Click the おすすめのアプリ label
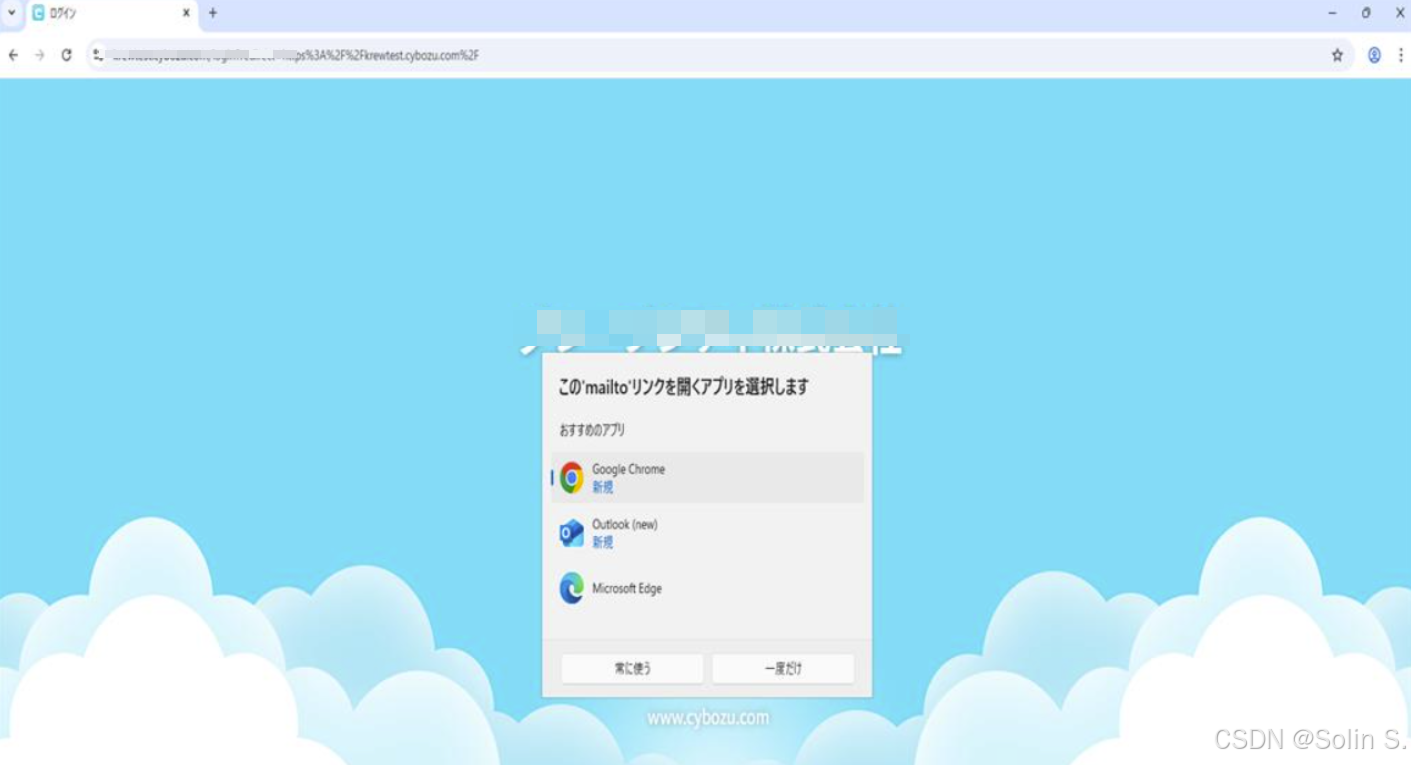This screenshot has width=1411, height=765. (x=592, y=430)
